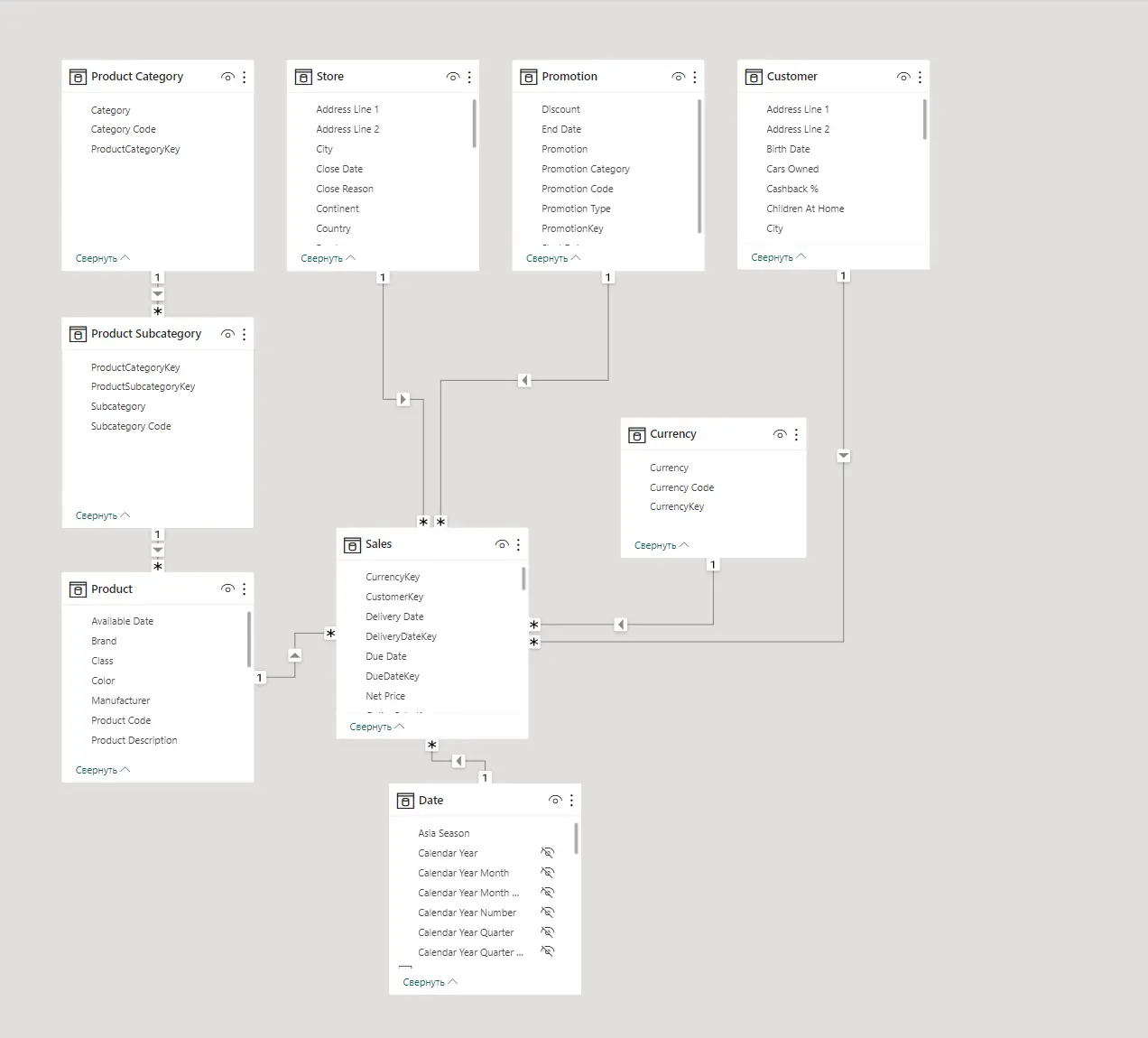This screenshot has height=1038, width=1148.
Task: Collapse the Promotion table using Свернуть
Action: tap(553, 258)
